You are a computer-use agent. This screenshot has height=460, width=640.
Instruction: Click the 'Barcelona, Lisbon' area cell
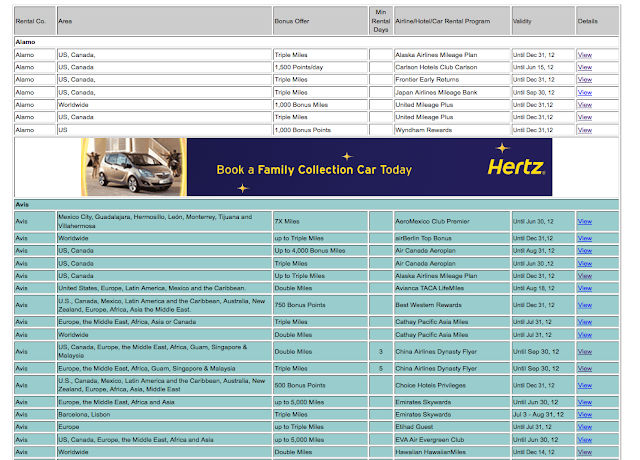[x=164, y=414]
